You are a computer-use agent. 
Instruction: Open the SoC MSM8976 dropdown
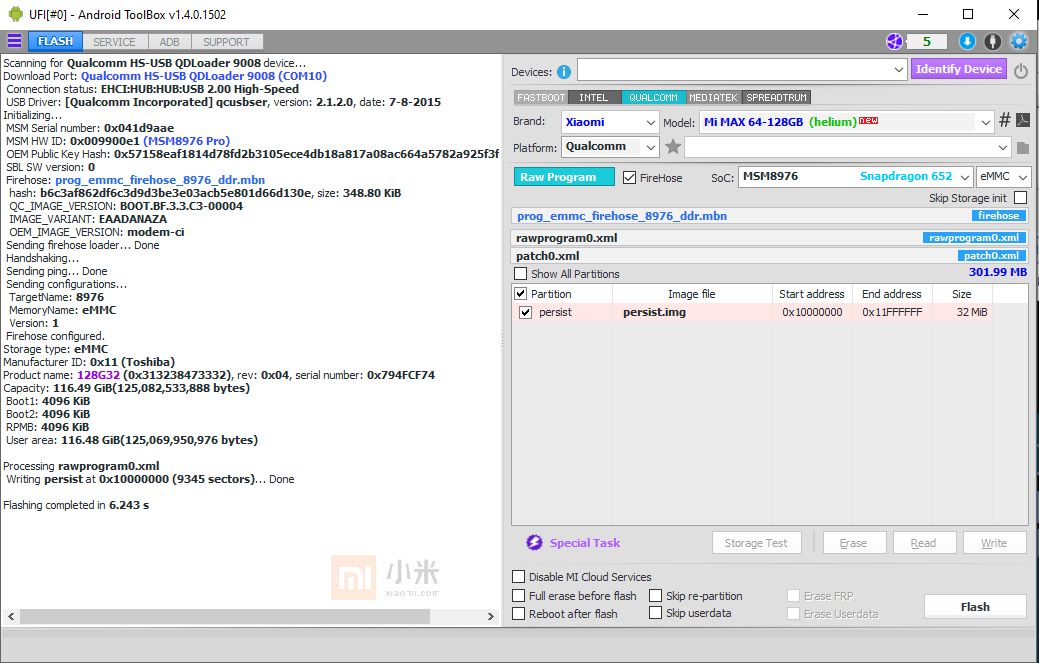(965, 177)
